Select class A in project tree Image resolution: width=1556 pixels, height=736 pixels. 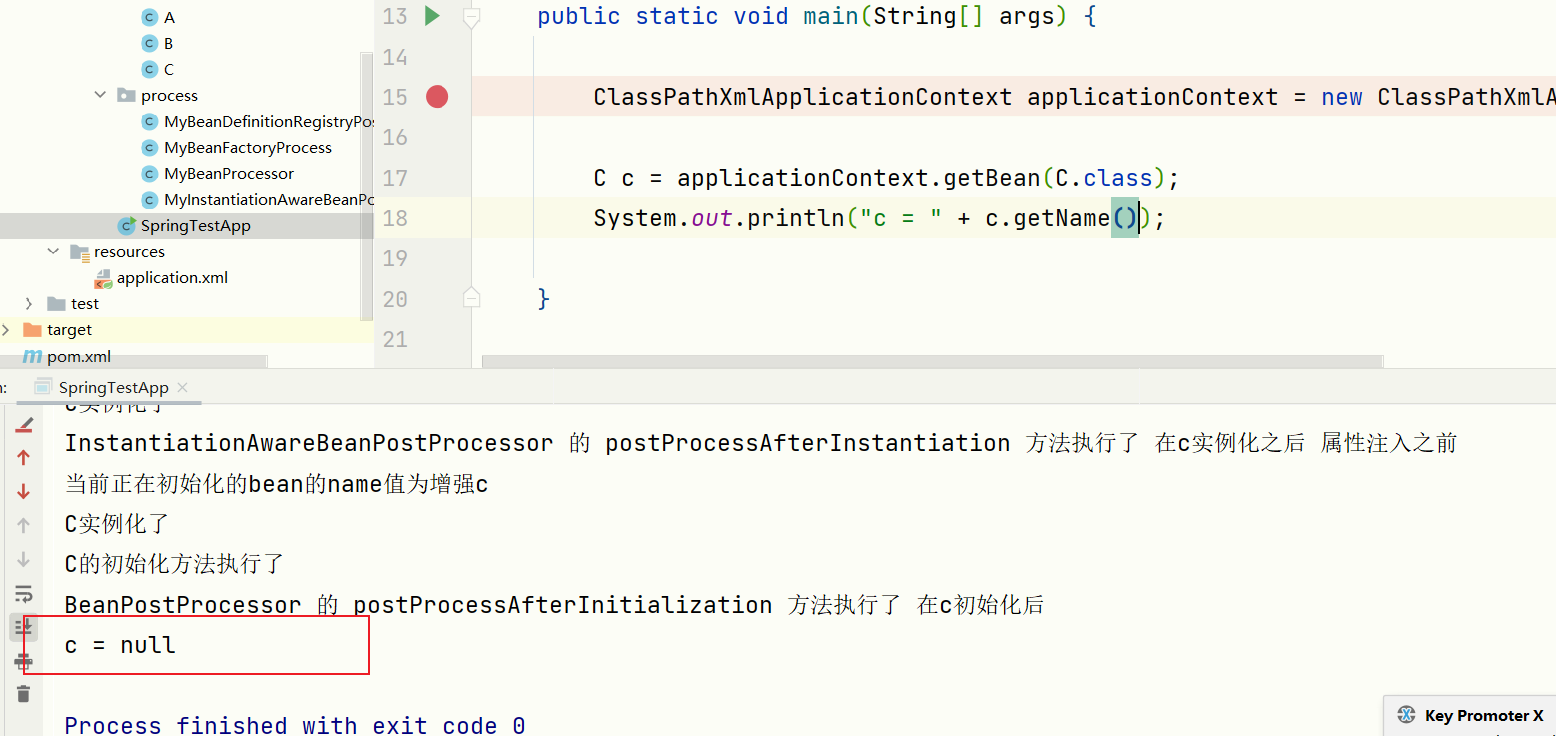(169, 17)
